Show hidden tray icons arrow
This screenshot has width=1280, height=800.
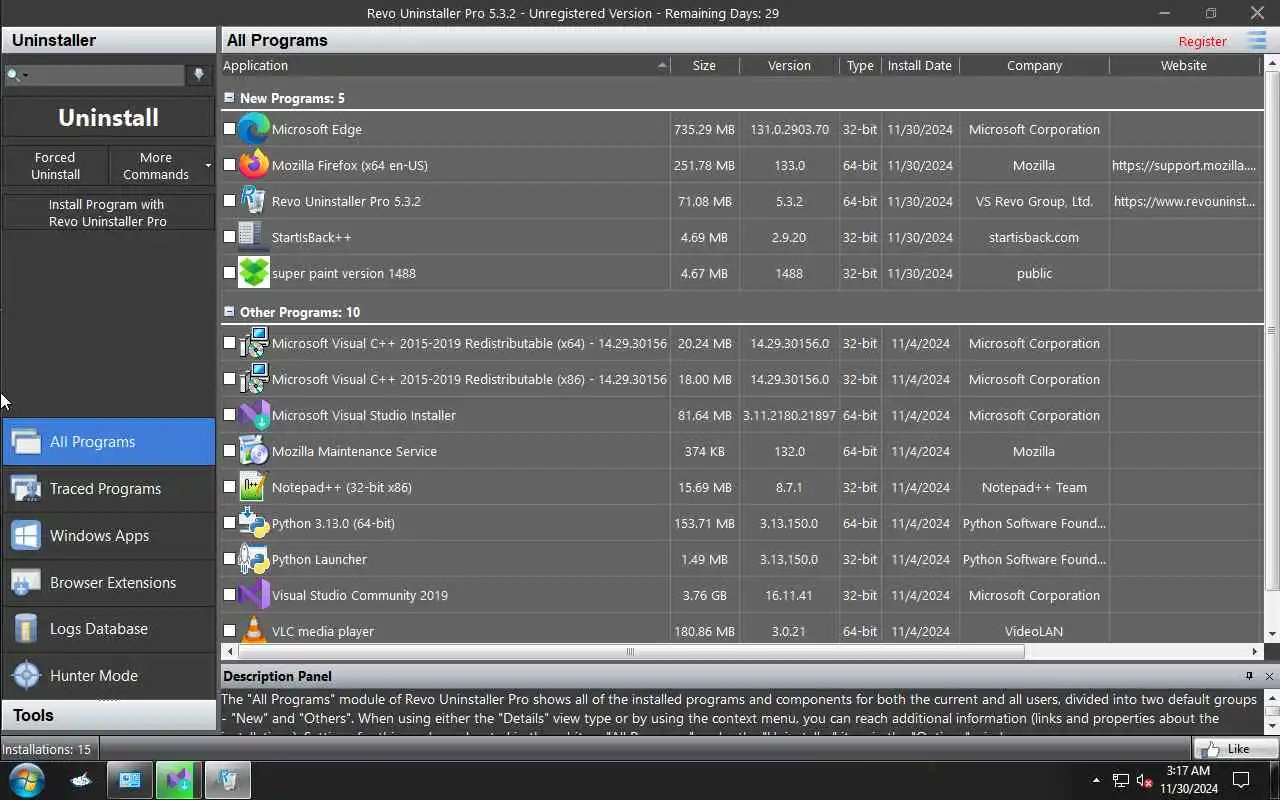coord(1096,780)
